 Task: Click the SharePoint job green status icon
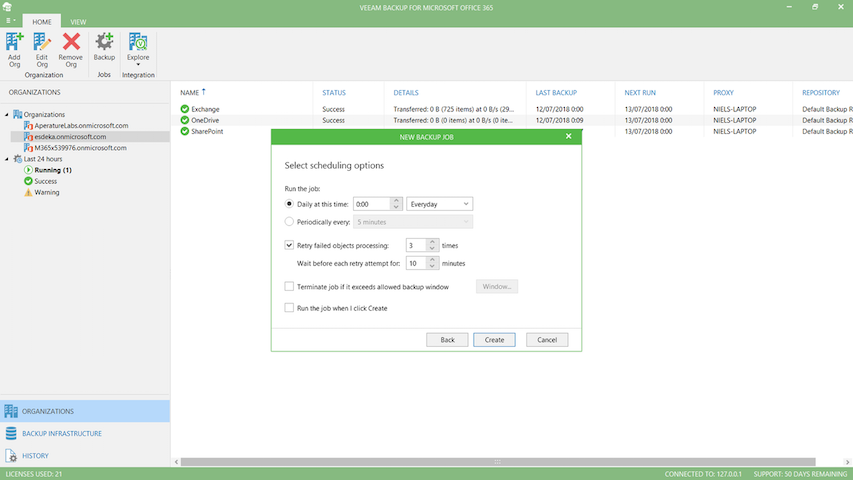pos(185,131)
